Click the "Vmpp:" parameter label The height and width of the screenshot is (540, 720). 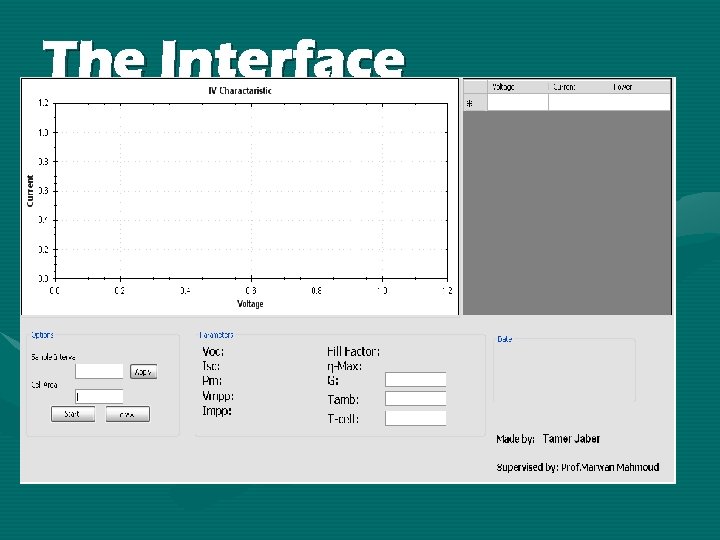(x=218, y=396)
